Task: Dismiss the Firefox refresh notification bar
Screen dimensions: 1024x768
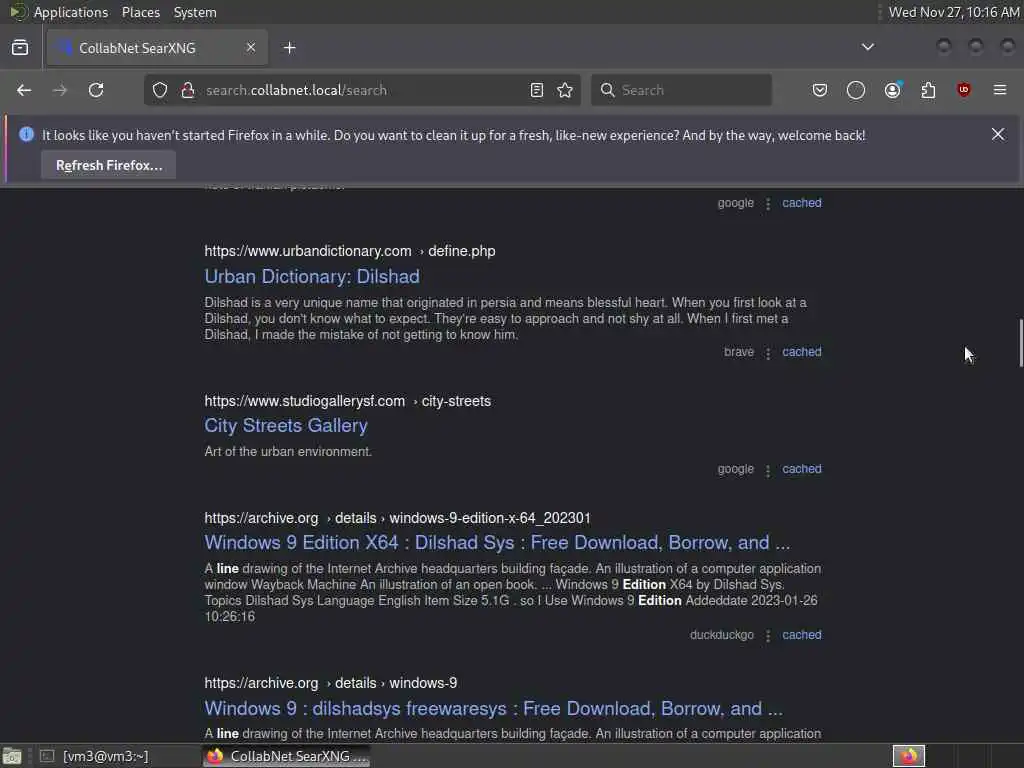Action: click(998, 135)
